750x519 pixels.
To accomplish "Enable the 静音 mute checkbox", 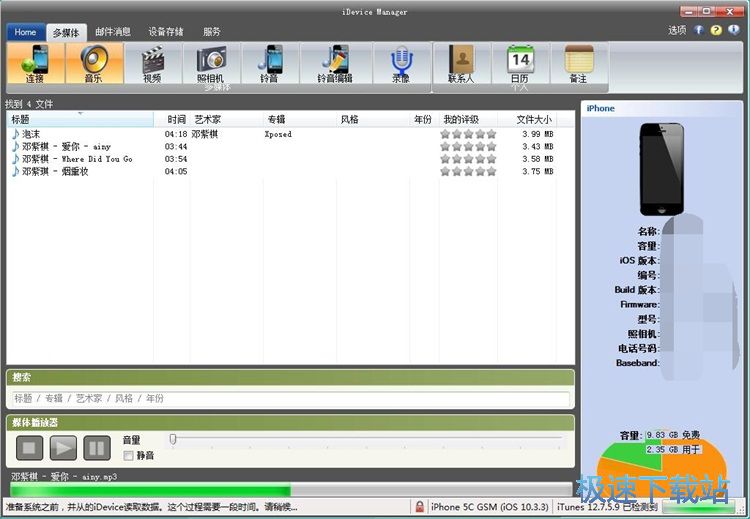I will (128, 456).
